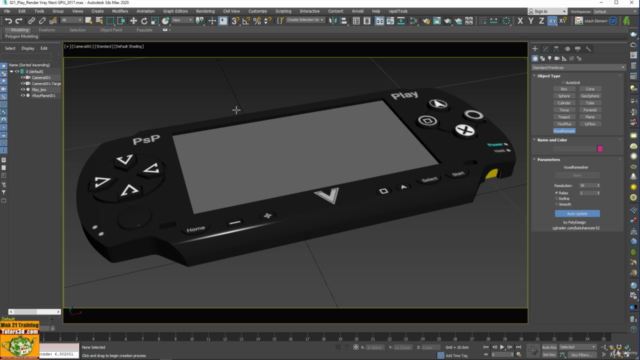The height and width of the screenshot is (360, 640).
Task: Toggle visibility of the 0 (default) layer
Action: coord(17,71)
